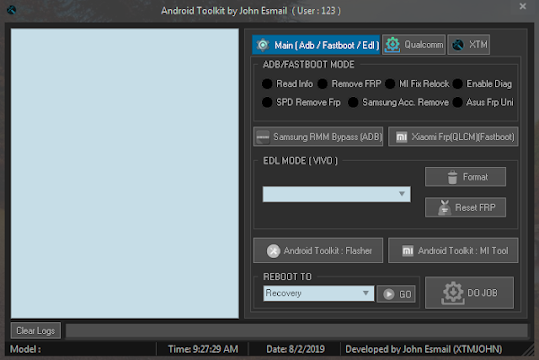Click Samsung RMM Bypass (ADB) button
Screen dimensions: 539x360
point(318,137)
